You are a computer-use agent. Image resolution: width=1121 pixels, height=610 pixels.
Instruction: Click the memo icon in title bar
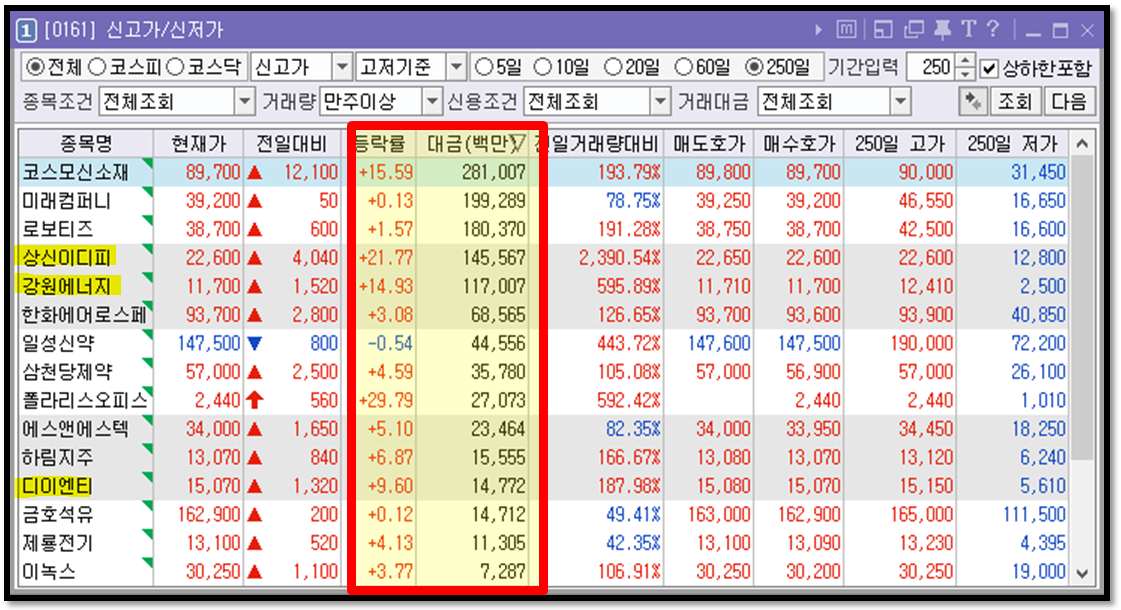(x=846, y=30)
